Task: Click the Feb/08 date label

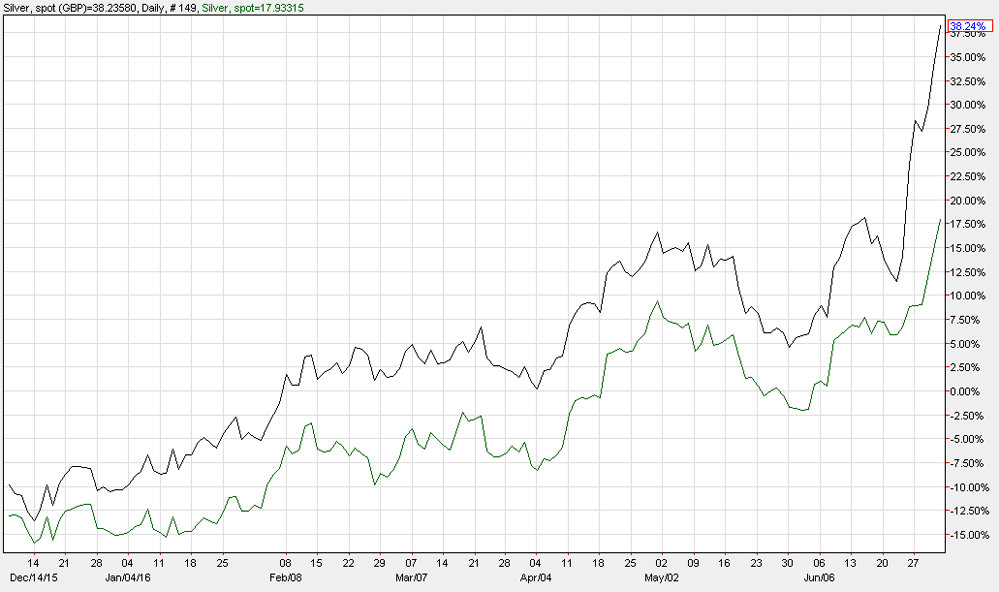Action: (x=286, y=578)
